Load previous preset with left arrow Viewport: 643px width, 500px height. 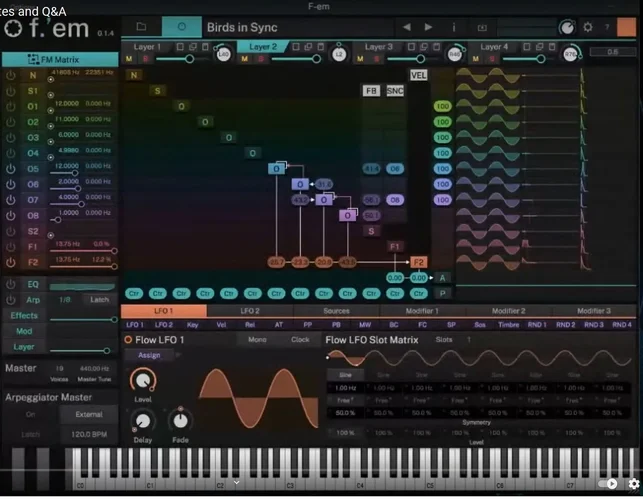[407, 27]
